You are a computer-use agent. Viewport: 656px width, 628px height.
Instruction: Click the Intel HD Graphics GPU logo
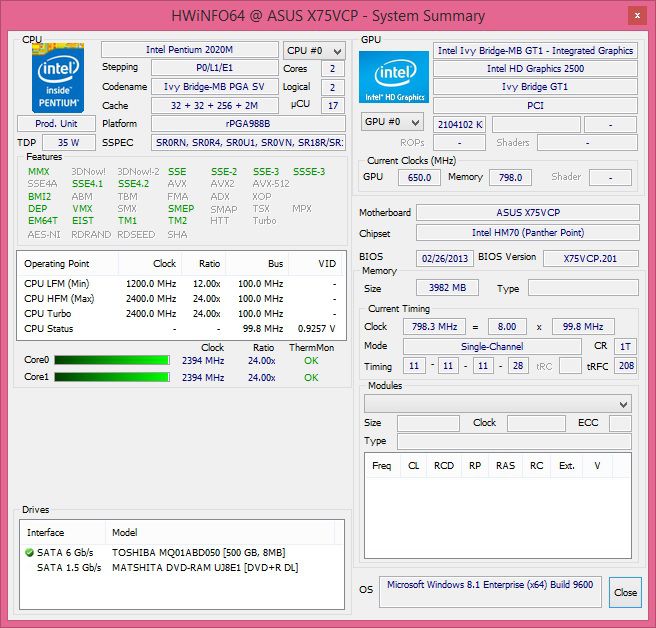coord(394,77)
